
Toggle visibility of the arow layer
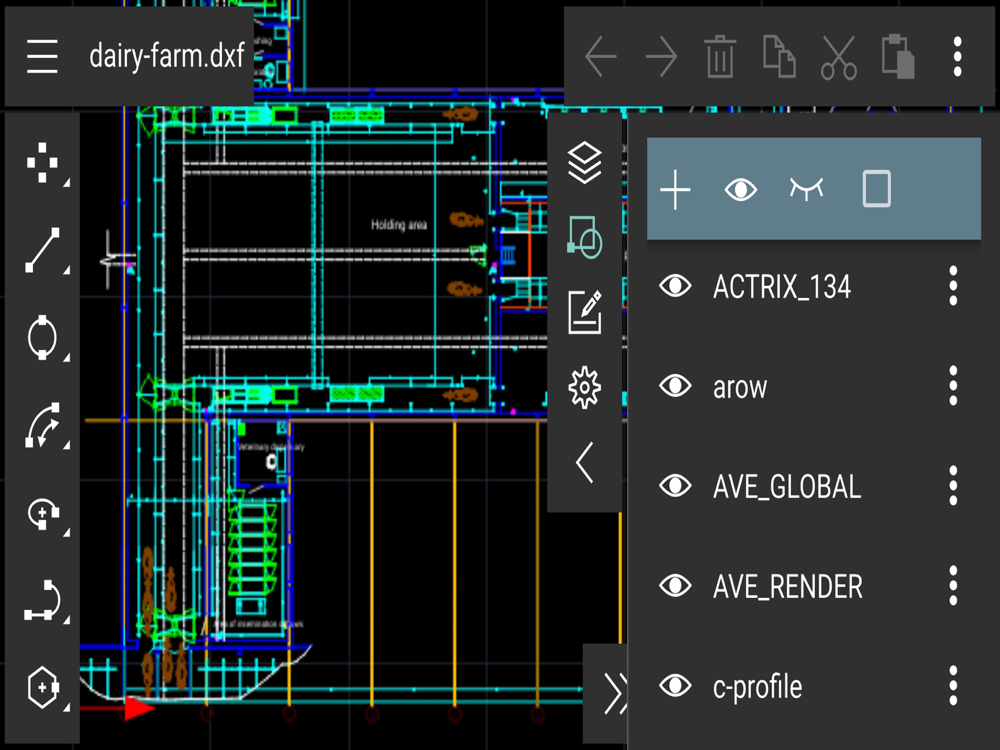pyautogui.click(x=675, y=386)
